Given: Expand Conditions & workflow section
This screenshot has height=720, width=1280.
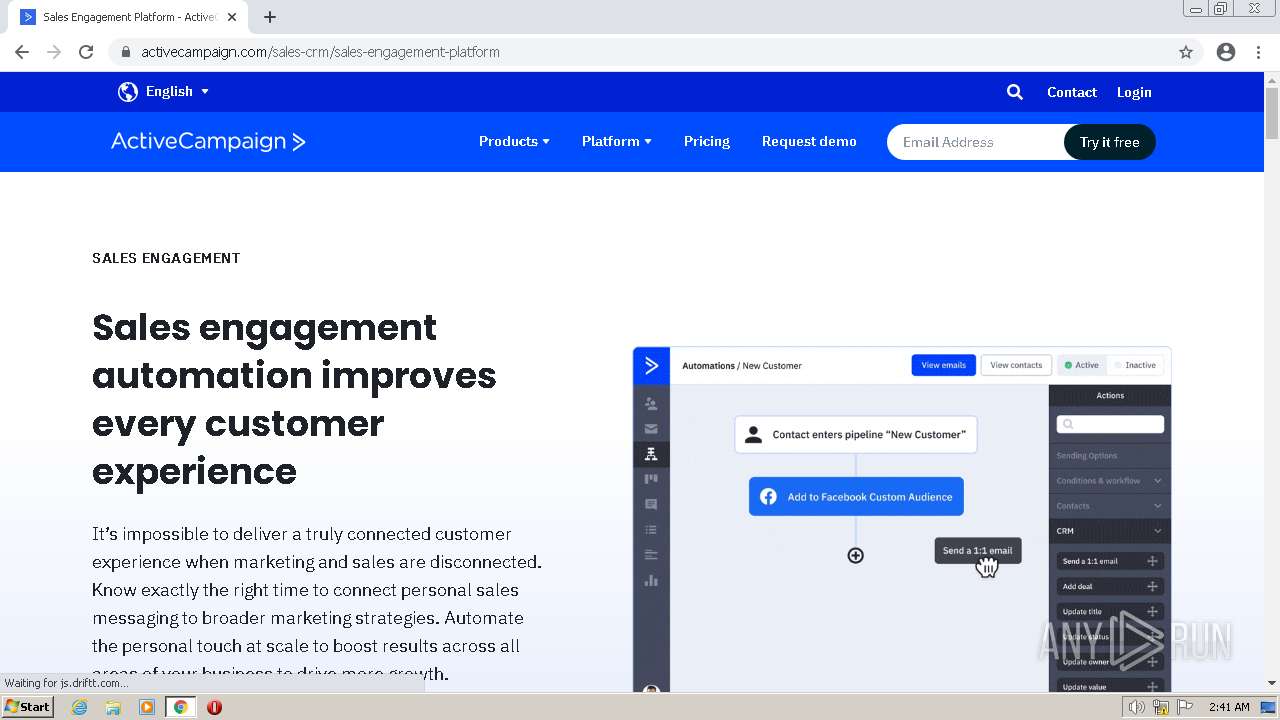Looking at the screenshot, I should (x=1110, y=481).
